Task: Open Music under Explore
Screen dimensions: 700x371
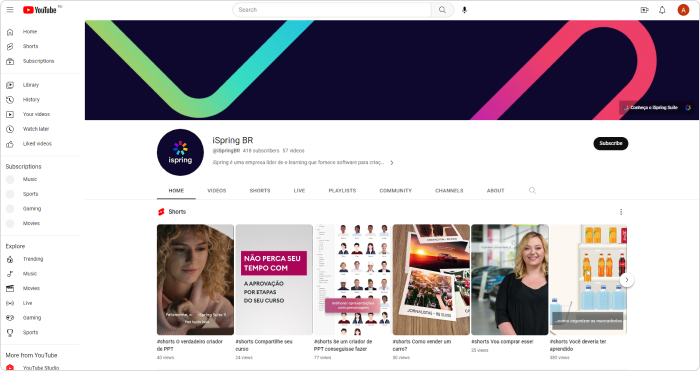Action: (30, 274)
